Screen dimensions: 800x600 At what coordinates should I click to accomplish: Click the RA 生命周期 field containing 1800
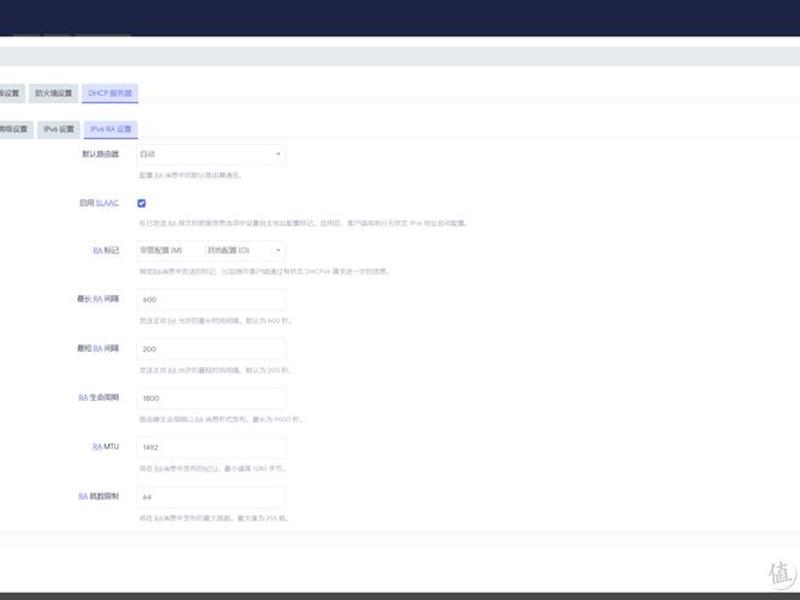coord(211,398)
